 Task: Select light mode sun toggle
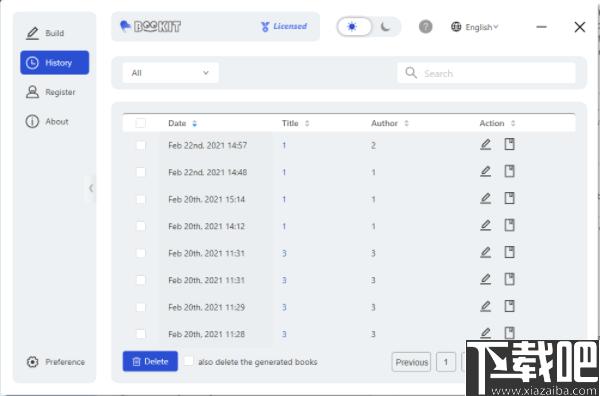(354, 27)
